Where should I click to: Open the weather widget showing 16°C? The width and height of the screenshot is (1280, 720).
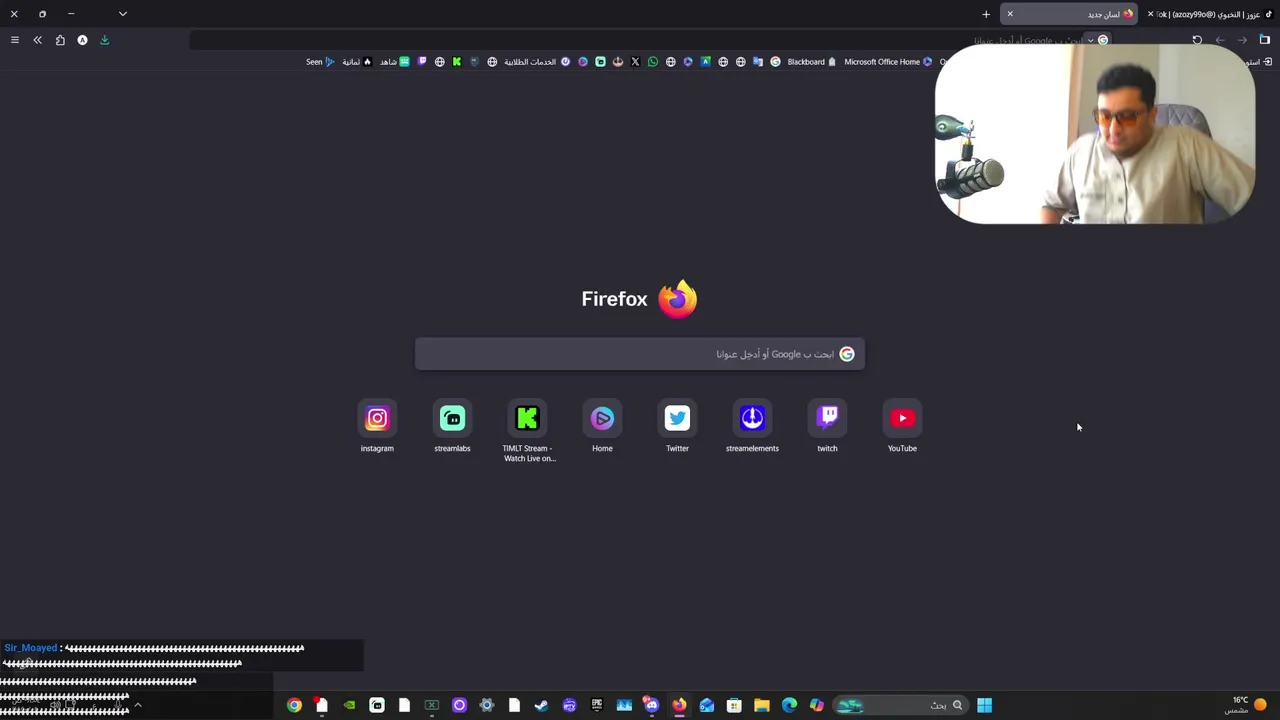(1247, 705)
